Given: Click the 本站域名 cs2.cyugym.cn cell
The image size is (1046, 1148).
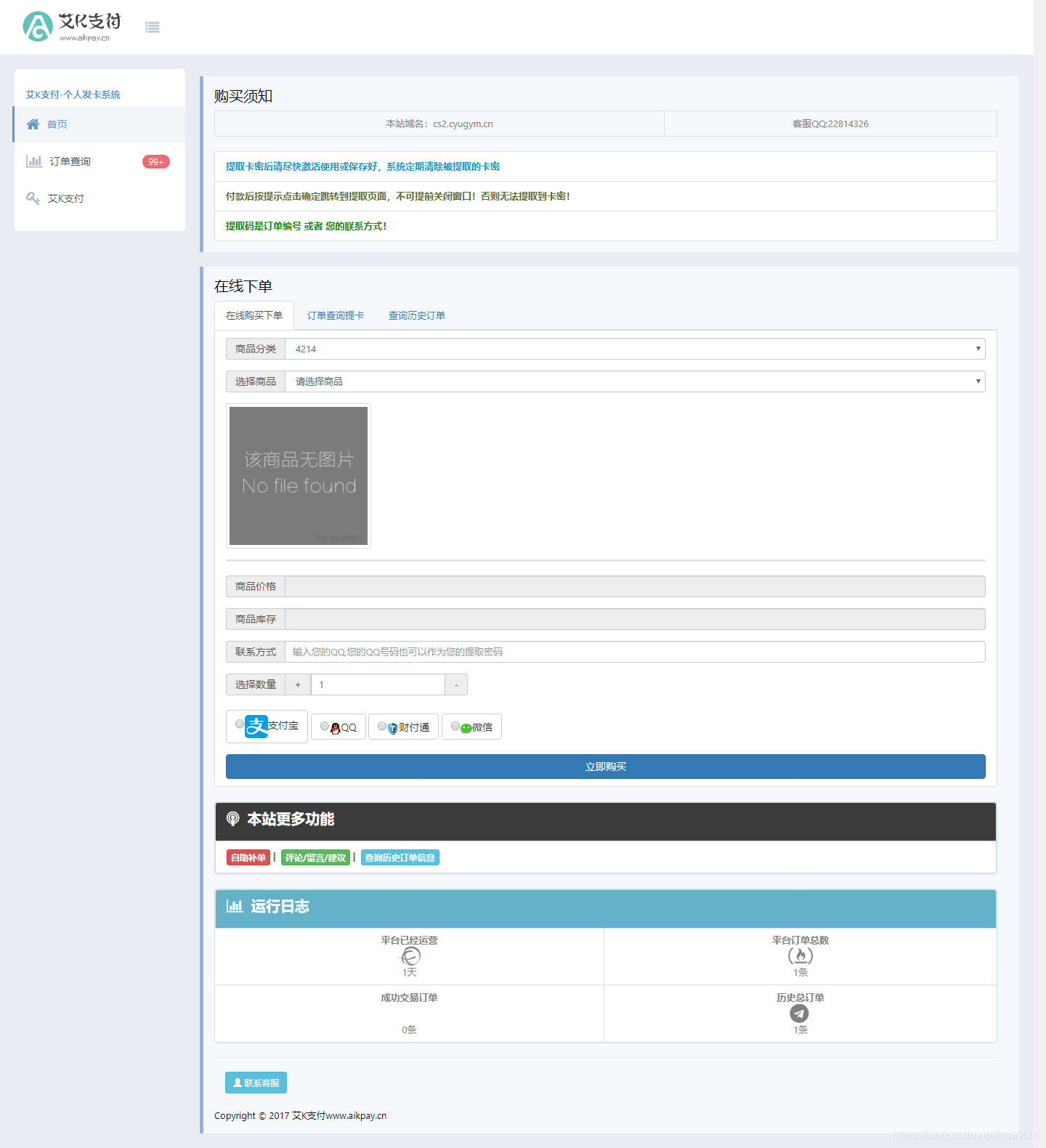Looking at the screenshot, I should click(439, 124).
